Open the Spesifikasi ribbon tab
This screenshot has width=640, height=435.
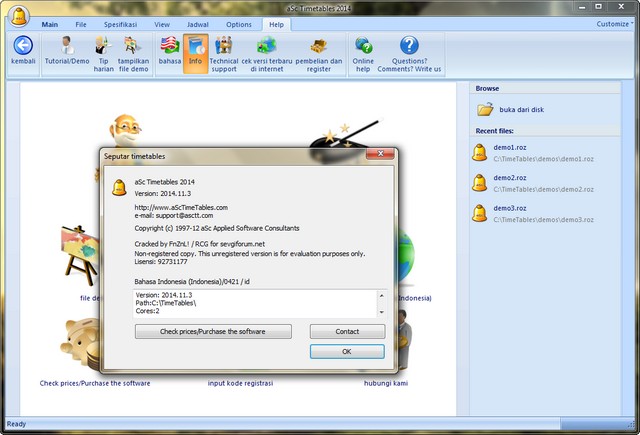(x=120, y=24)
